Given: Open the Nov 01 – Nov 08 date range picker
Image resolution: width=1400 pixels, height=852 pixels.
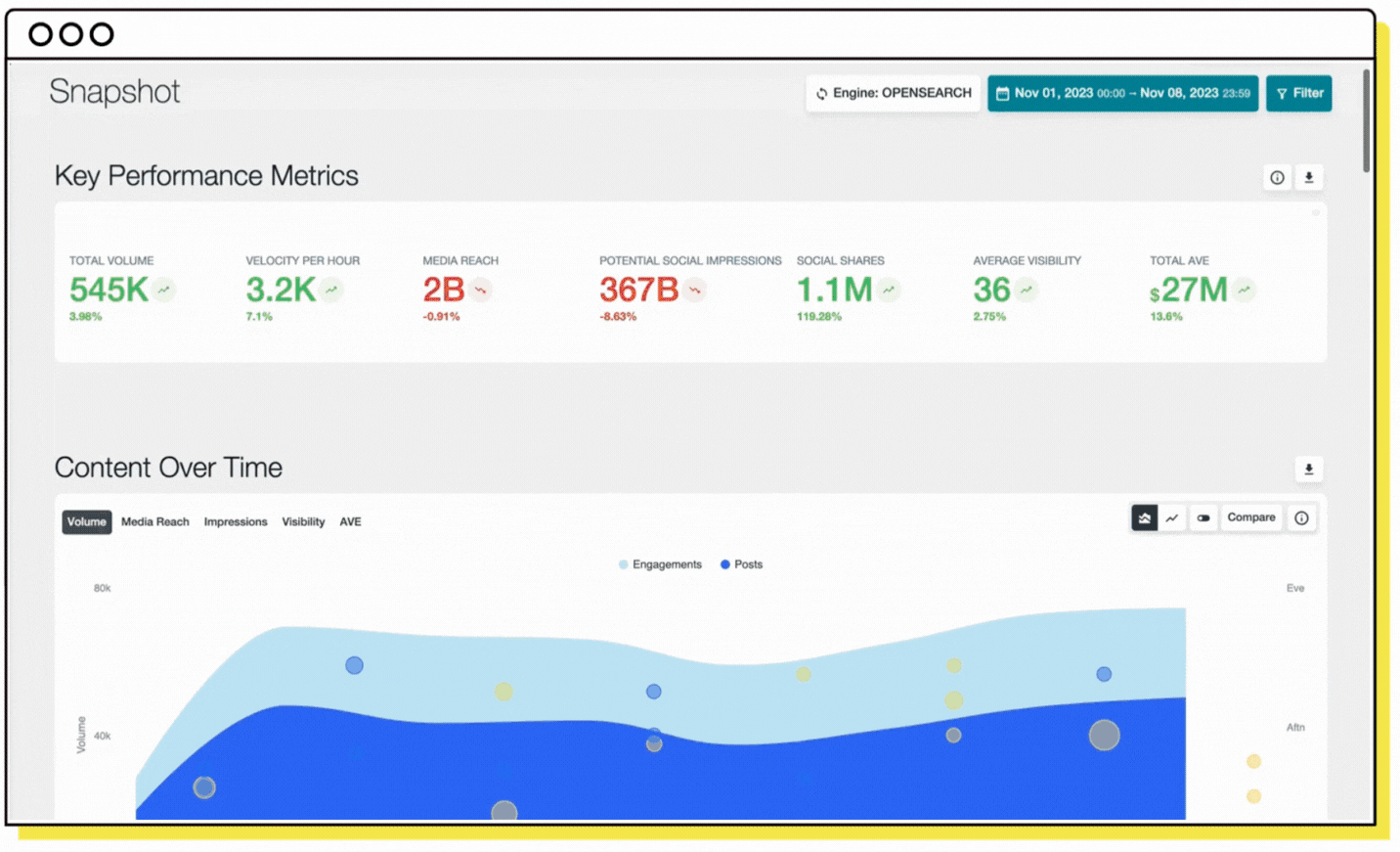Looking at the screenshot, I should point(1122,94).
